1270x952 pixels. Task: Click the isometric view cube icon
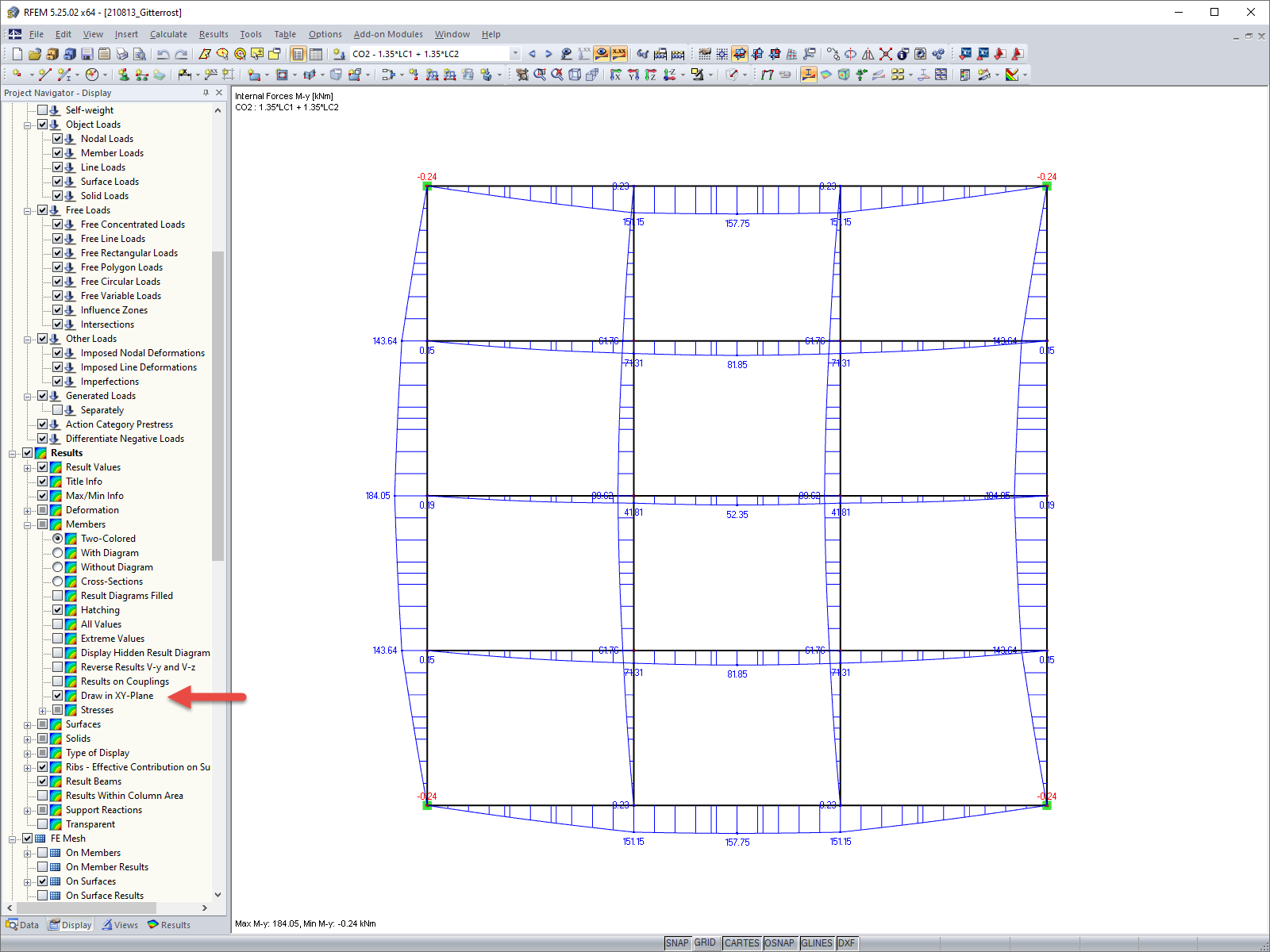575,75
